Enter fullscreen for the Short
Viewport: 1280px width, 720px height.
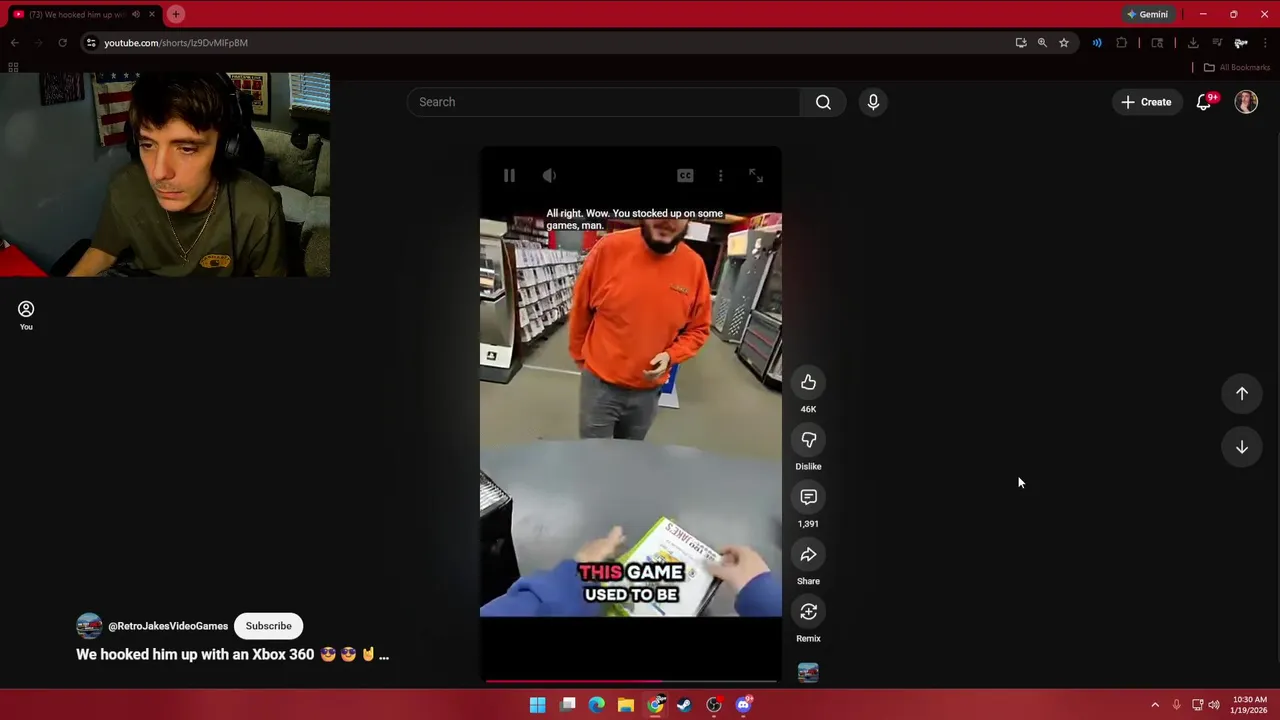click(x=756, y=176)
